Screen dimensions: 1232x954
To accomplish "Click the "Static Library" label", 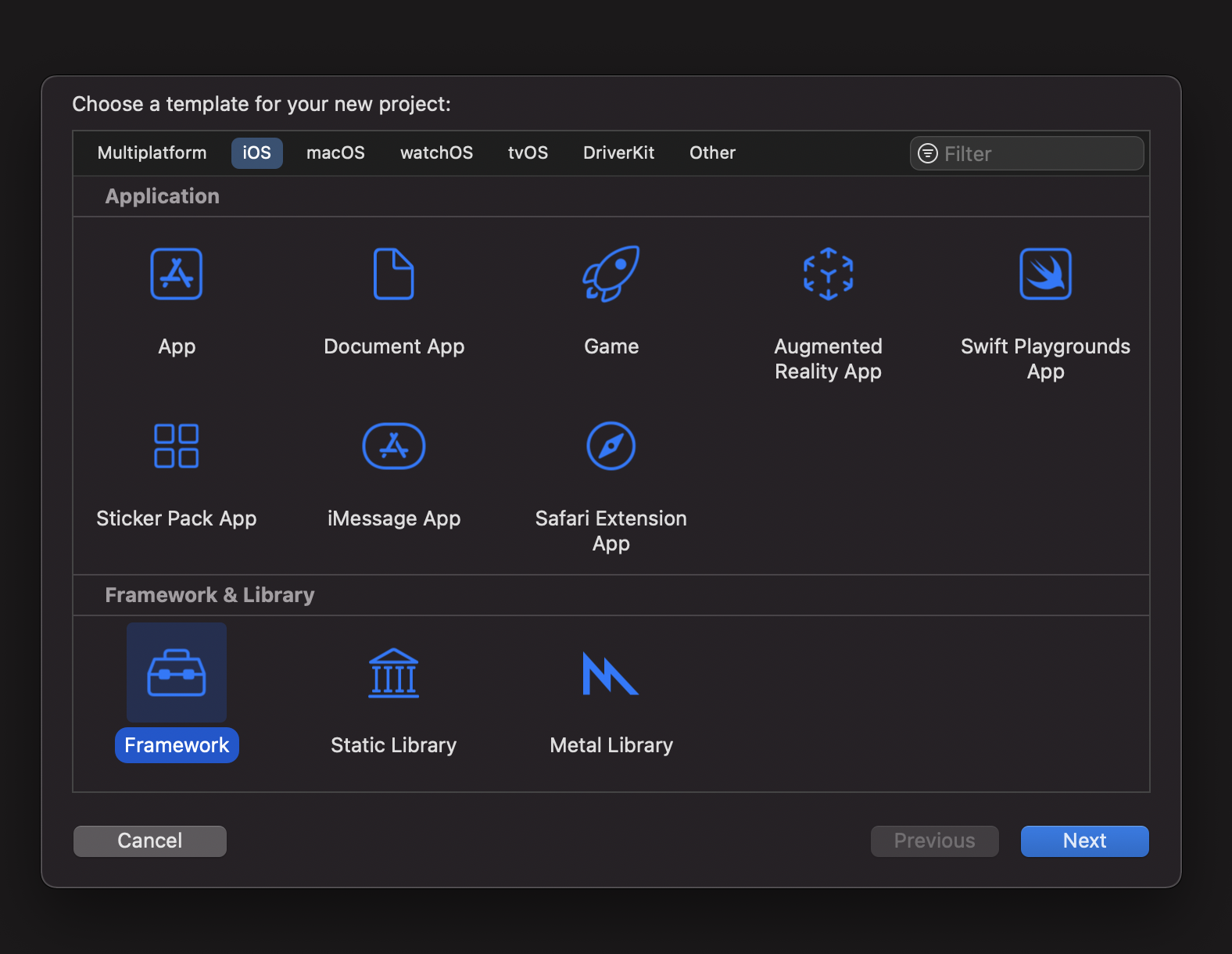I will [394, 745].
